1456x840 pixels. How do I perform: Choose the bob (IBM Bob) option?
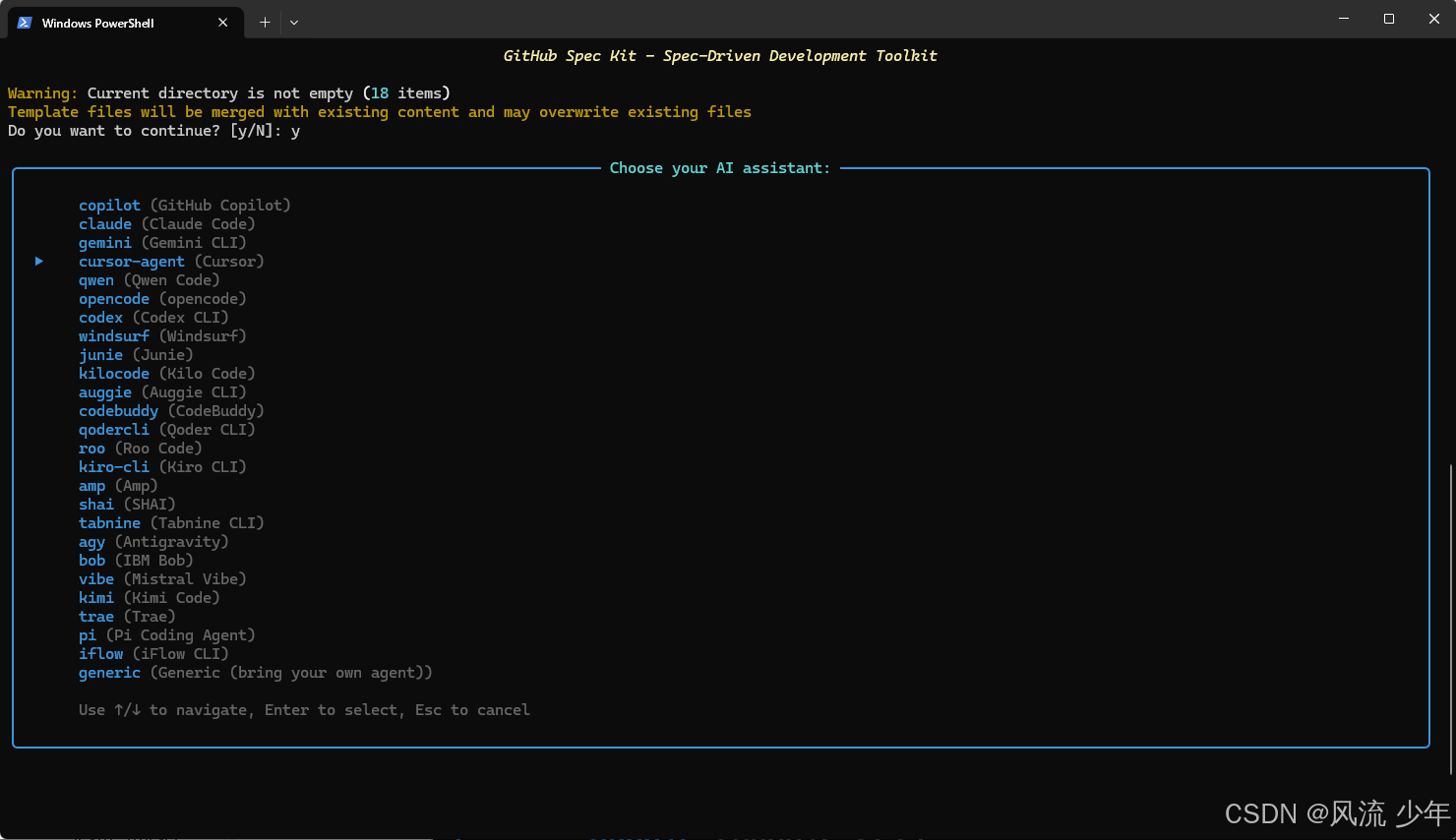136,561
